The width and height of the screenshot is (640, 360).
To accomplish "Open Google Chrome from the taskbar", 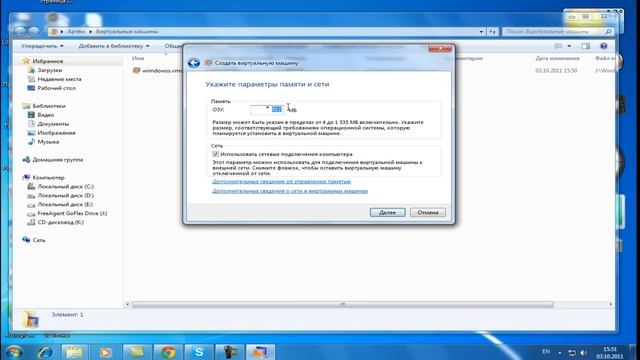I will click(168, 352).
